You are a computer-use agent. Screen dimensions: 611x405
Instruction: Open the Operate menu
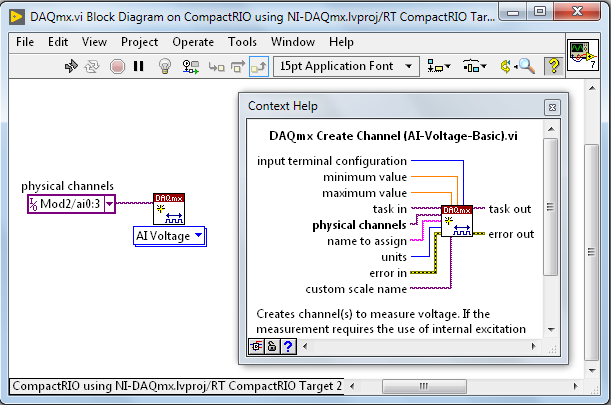[192, 42]
